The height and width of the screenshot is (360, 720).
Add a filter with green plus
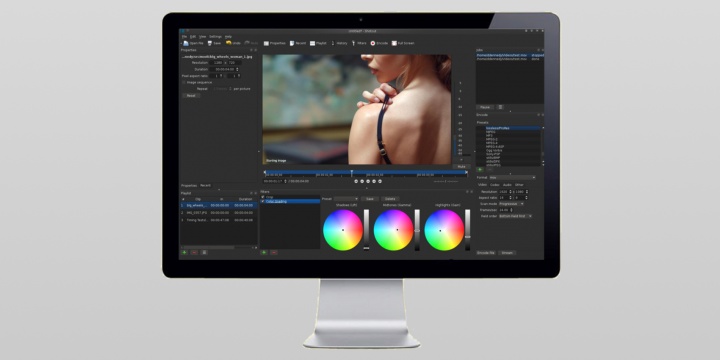264,253
